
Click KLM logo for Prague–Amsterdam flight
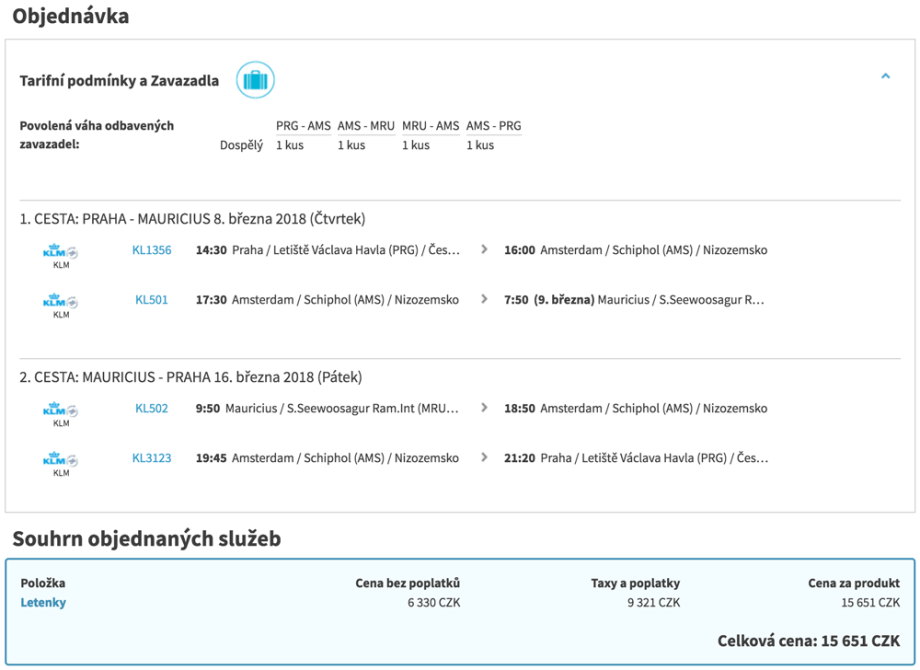(x=61, y=254)
